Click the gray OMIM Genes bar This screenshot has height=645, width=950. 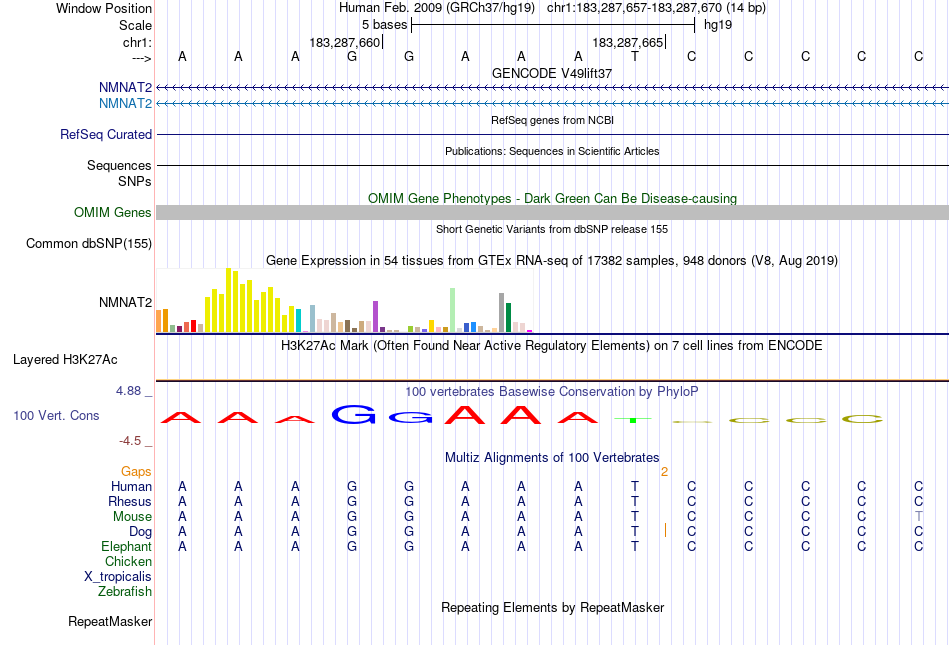tap(553, 213)
